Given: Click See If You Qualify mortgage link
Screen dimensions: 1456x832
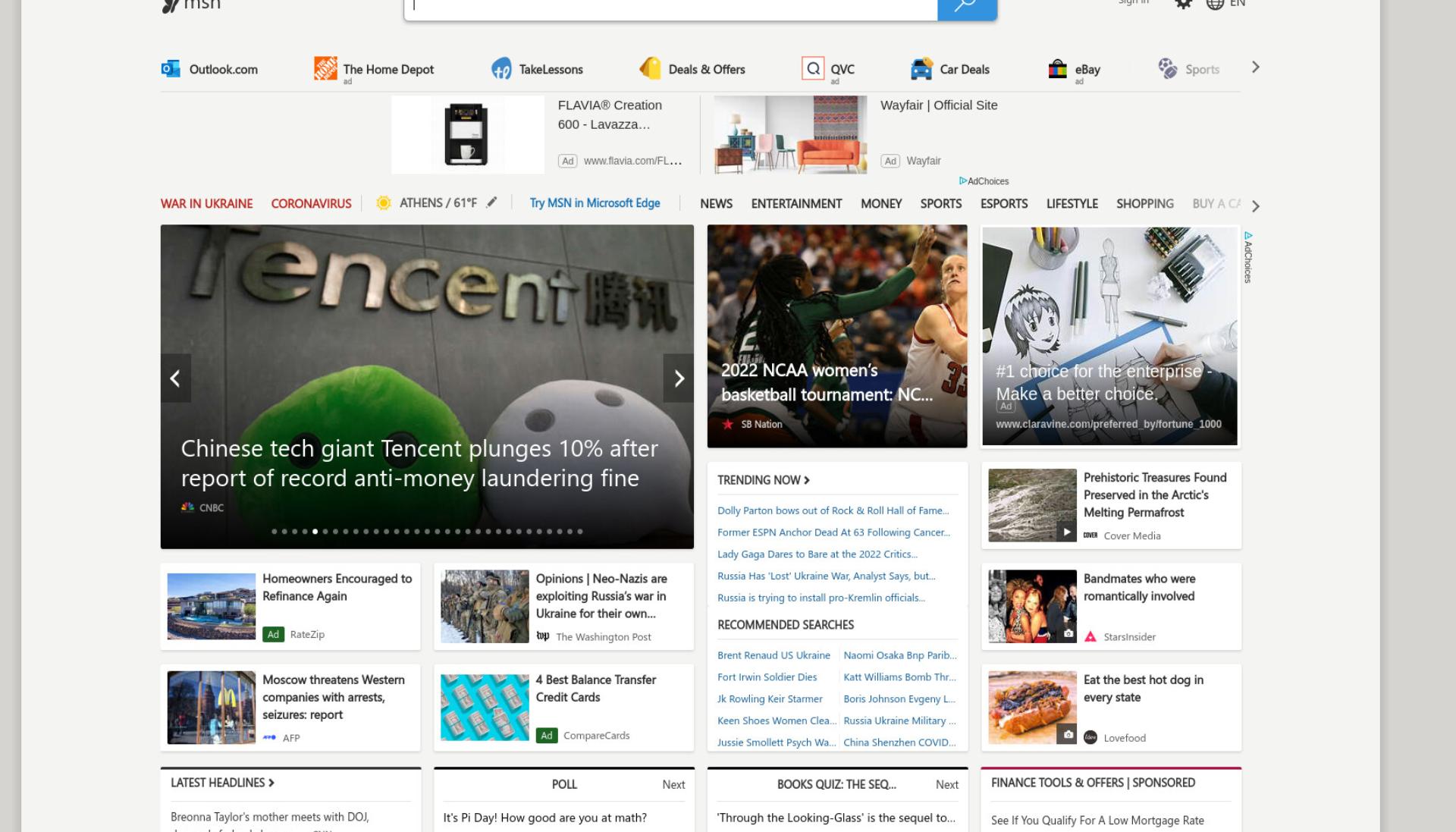Looking at the screenshot, I should pyautogui.click(x=1097, y=821).
